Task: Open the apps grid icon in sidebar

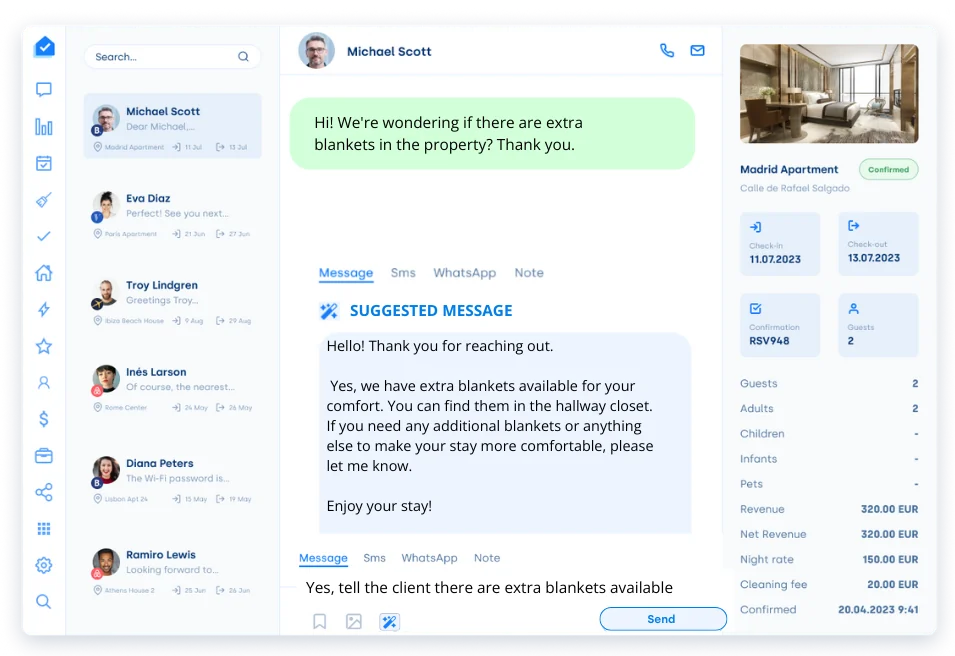Action: coord(44,529)
